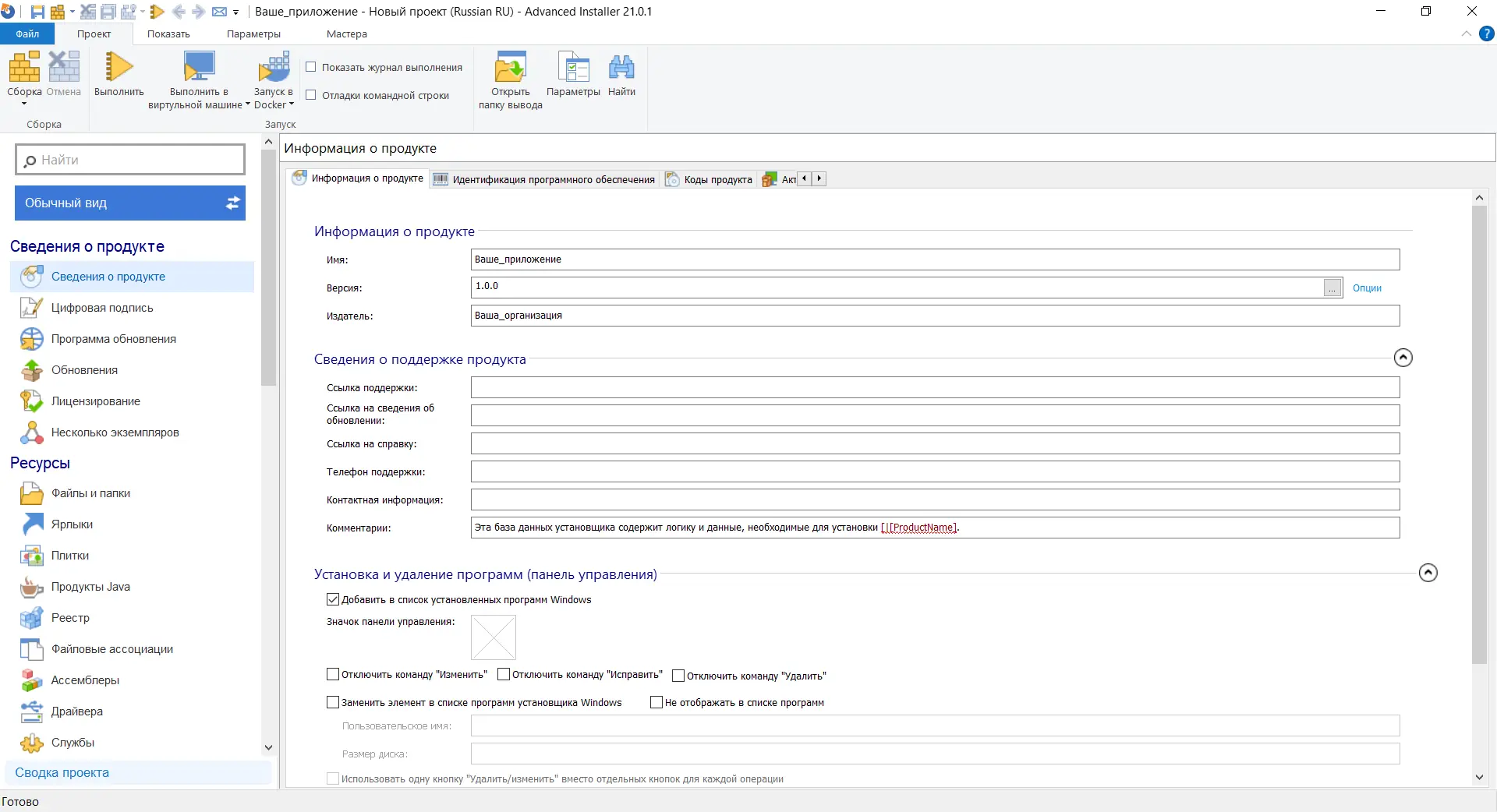Click the blue help question mark icon
The image size is (1497, 812).
(x=1487, y=34)
